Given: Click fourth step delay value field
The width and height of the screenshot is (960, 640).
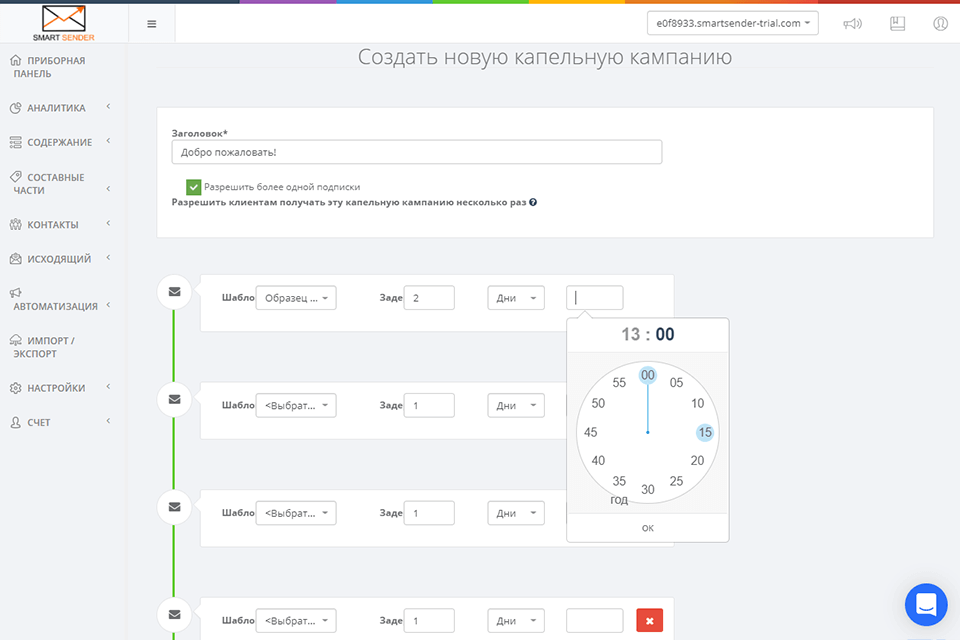Looking at the screenshot, I should [x=429, y=620].
